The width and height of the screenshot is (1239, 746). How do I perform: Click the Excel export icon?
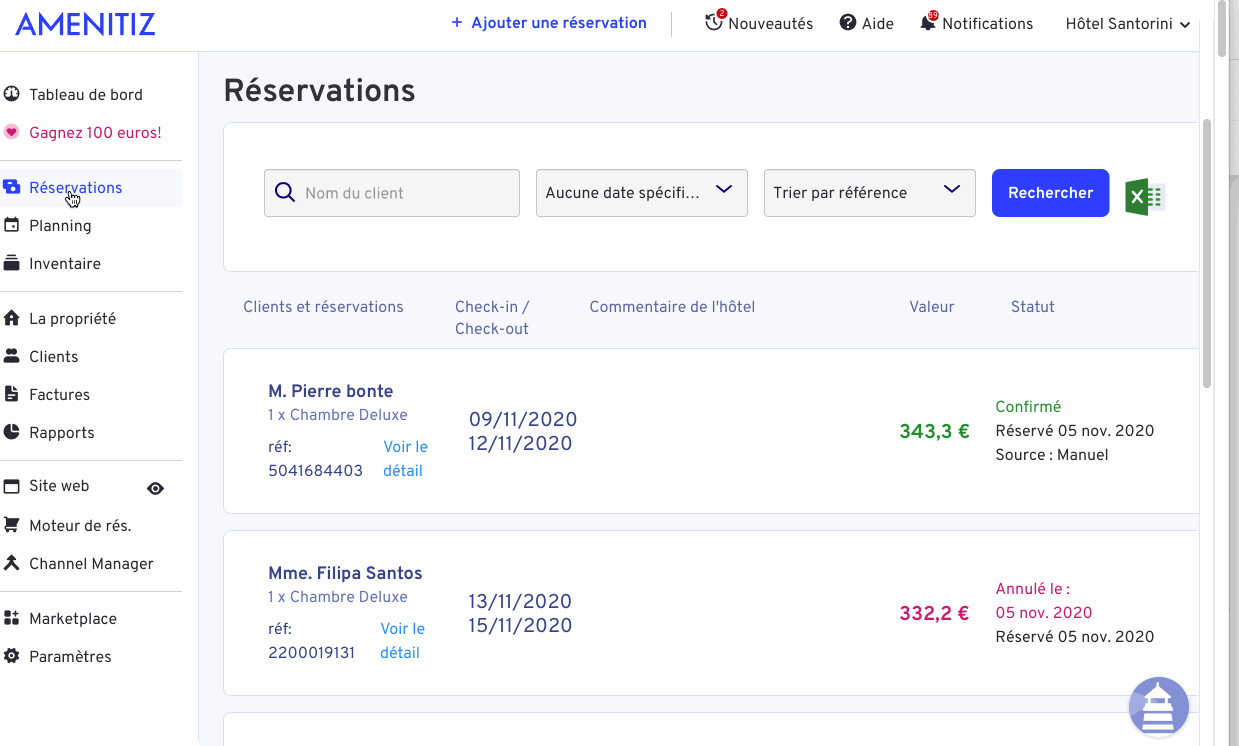click(x=1145, y=196)
